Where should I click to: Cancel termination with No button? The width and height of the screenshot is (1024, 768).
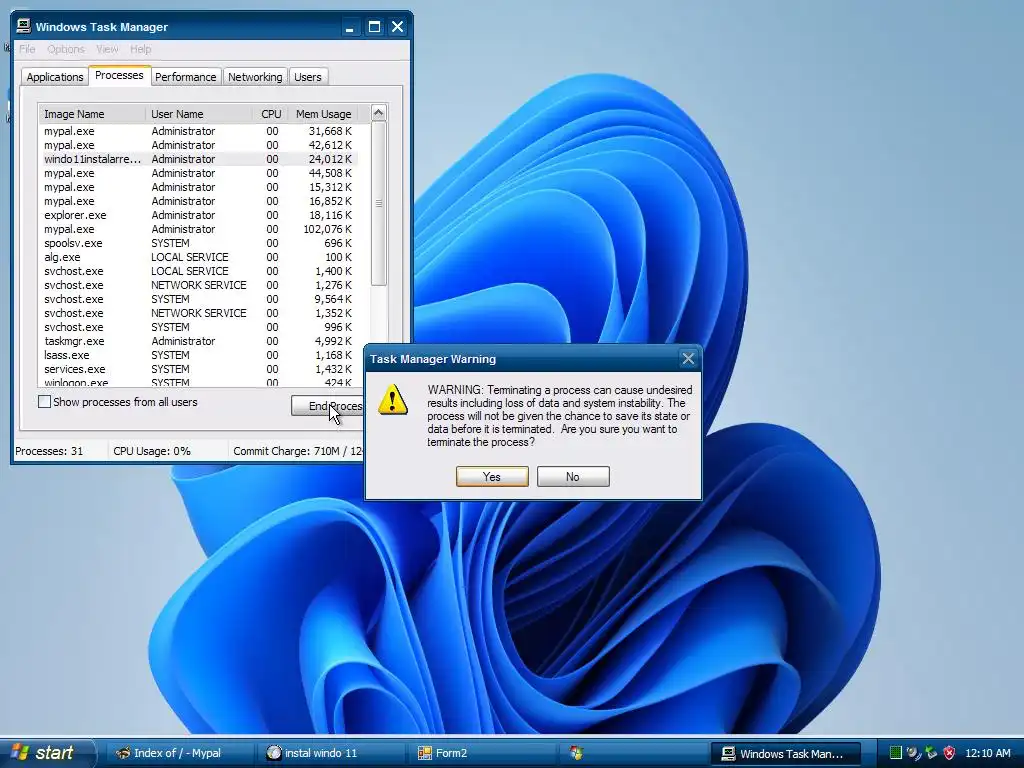tap(573, 477)
